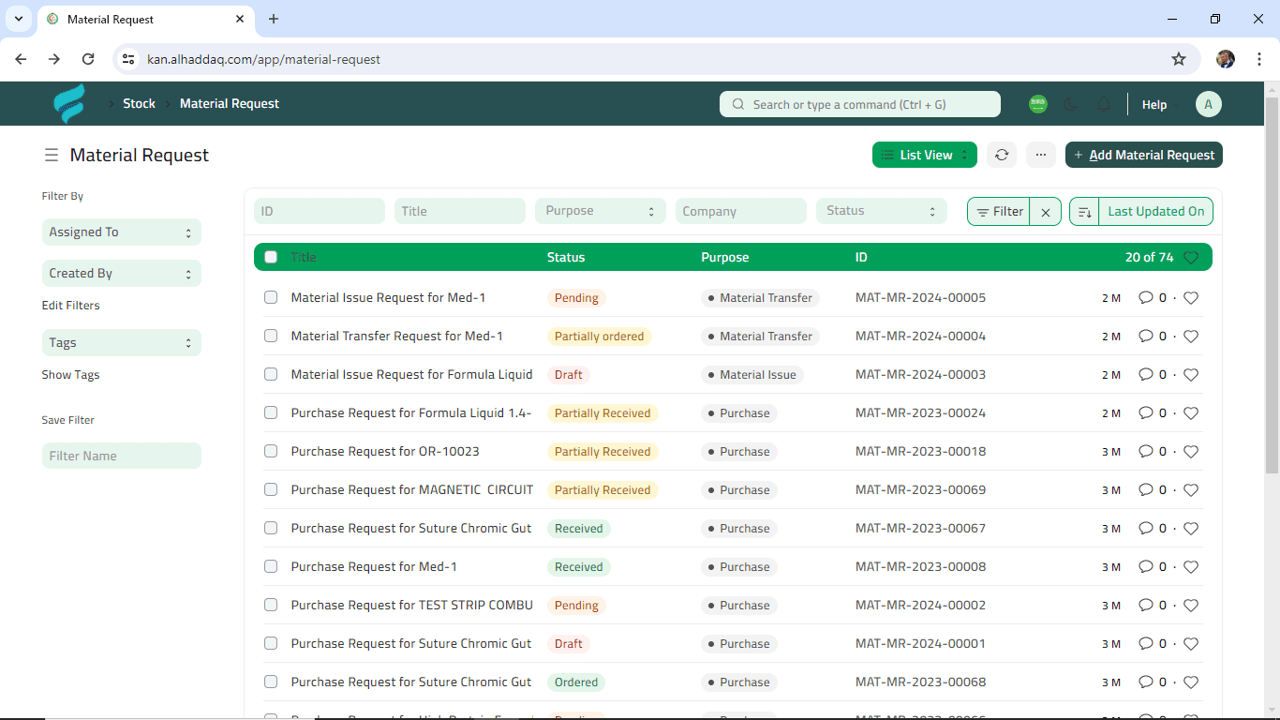Screen dimensions: 1280x720
Task: Click the Filter Name input
Action: pos(121,456)
